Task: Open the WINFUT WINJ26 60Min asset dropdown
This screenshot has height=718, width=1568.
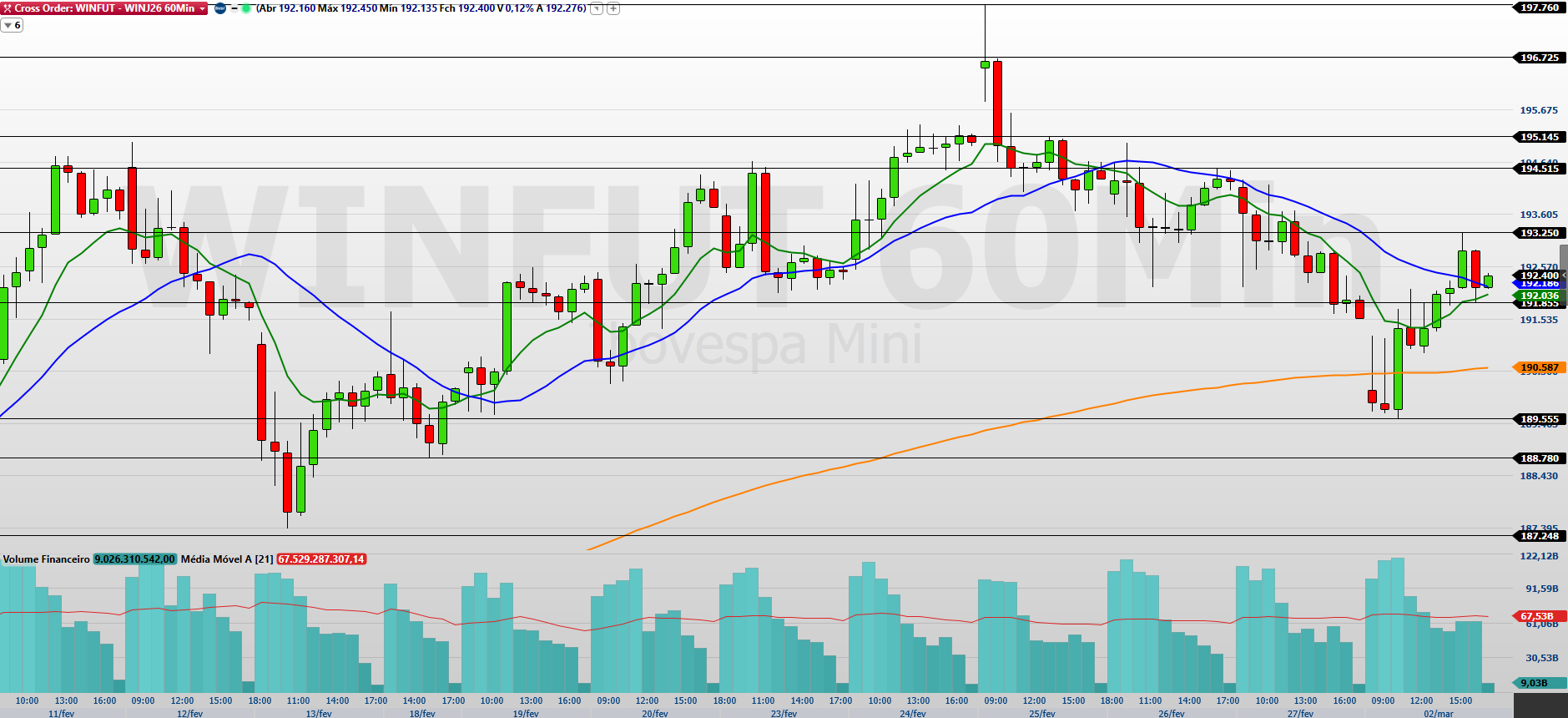Action: point(203,8)
